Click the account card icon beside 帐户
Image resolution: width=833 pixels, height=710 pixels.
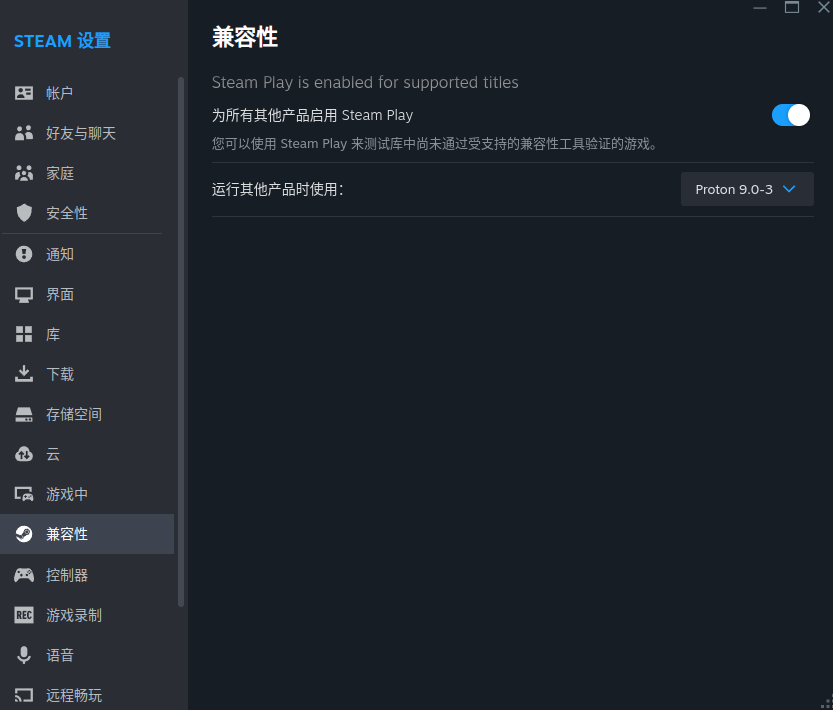[24, 93]
